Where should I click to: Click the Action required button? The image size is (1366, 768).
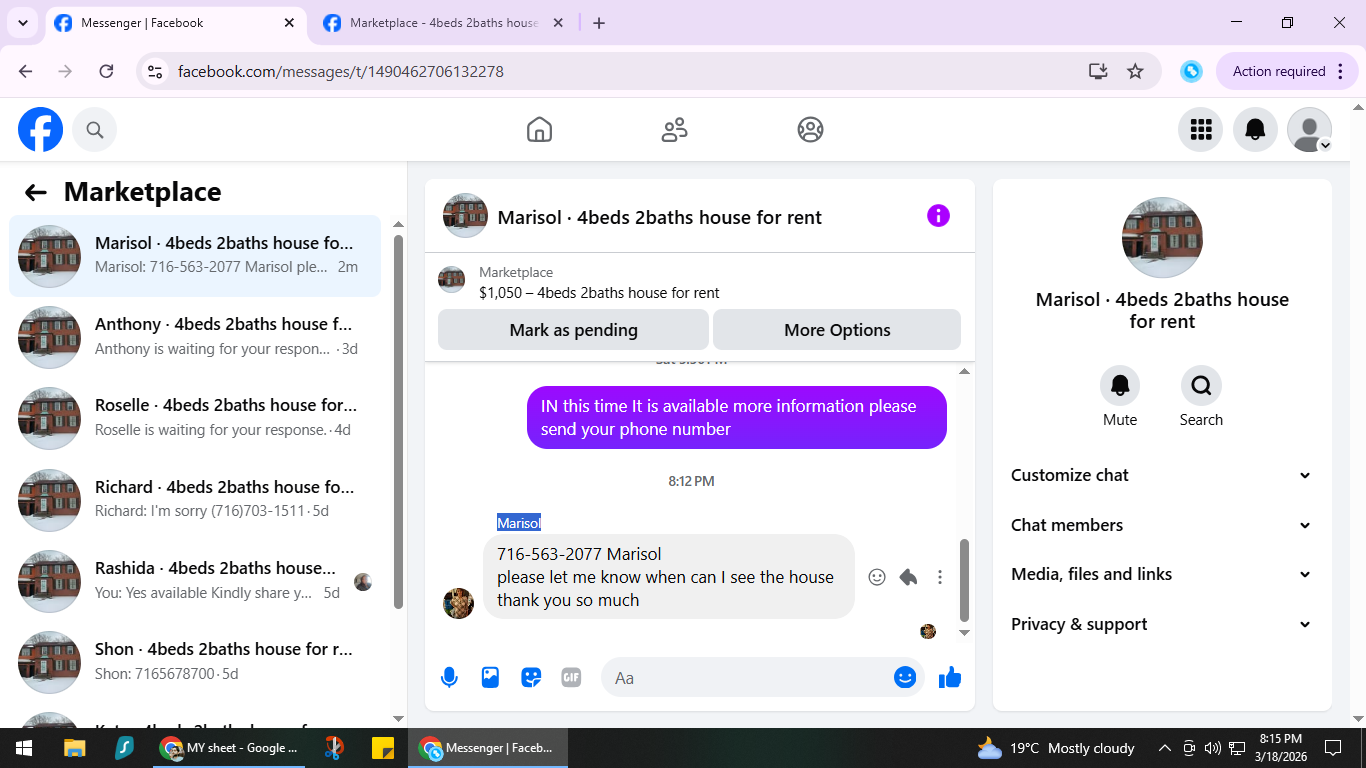(1287, 71)
